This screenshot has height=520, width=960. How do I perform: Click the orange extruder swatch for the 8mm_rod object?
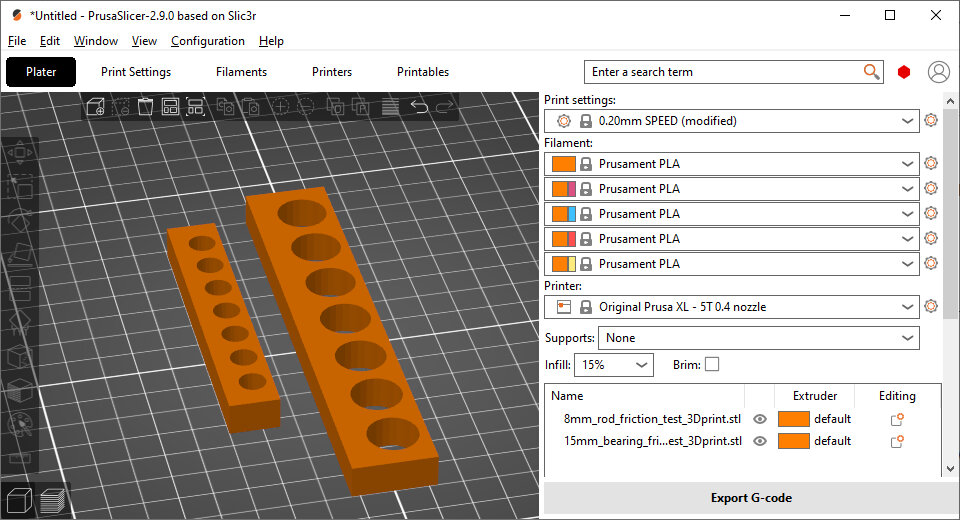[x=793, y=420]
